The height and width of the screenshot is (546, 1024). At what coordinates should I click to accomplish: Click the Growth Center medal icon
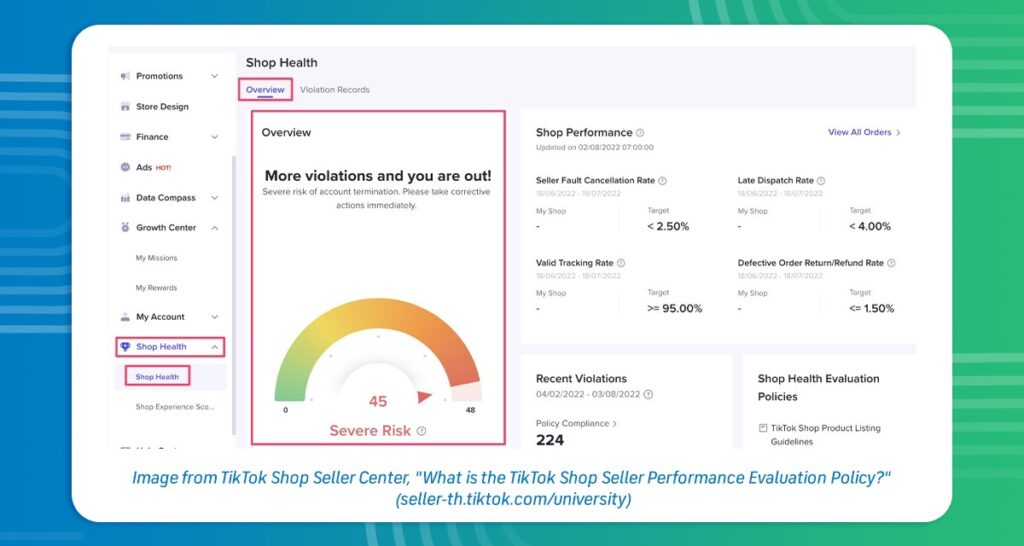[x=125, y=227]
